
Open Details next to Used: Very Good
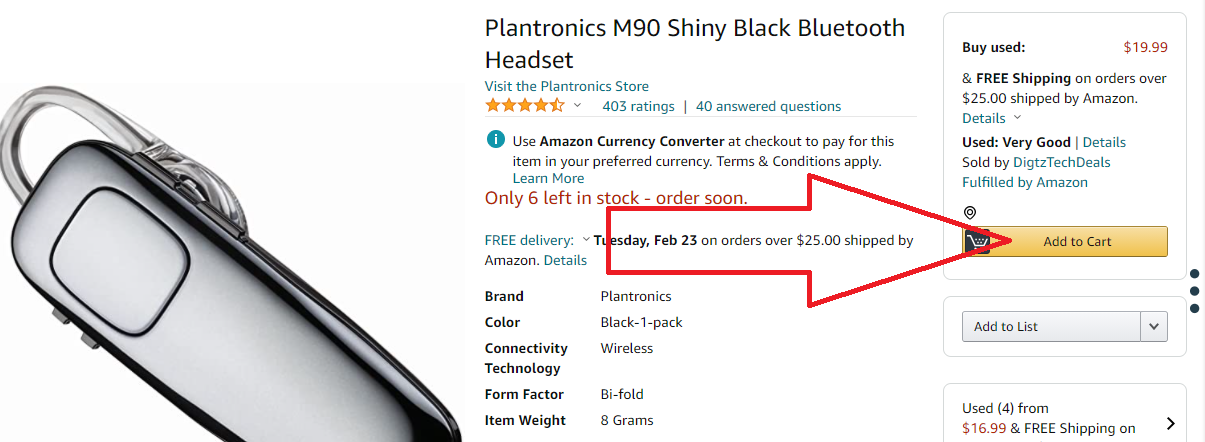coord(1104,142)
